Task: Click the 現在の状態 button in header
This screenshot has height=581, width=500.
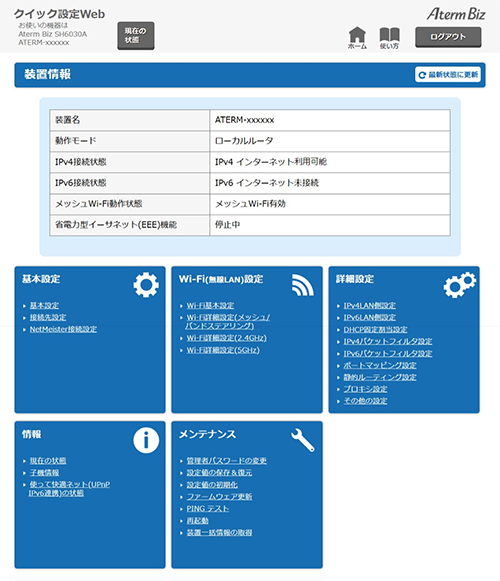Action: coord(136,36)
